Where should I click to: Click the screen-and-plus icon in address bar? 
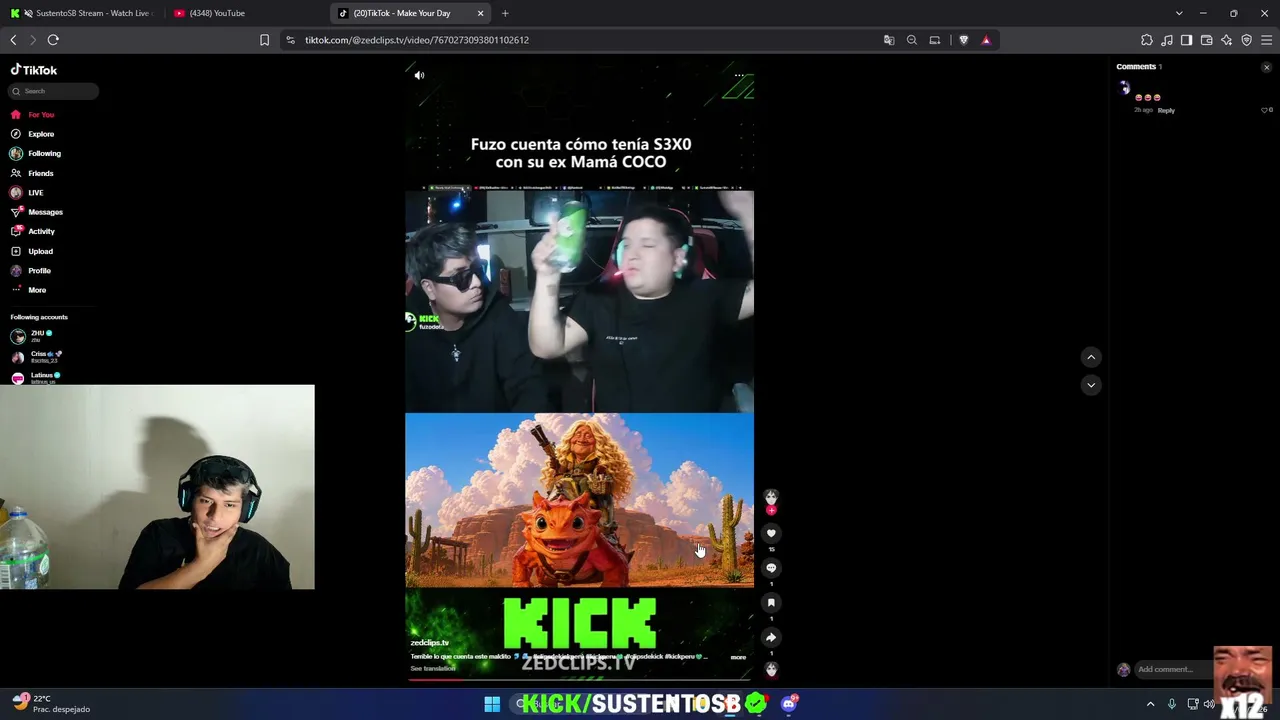[935, 40]
